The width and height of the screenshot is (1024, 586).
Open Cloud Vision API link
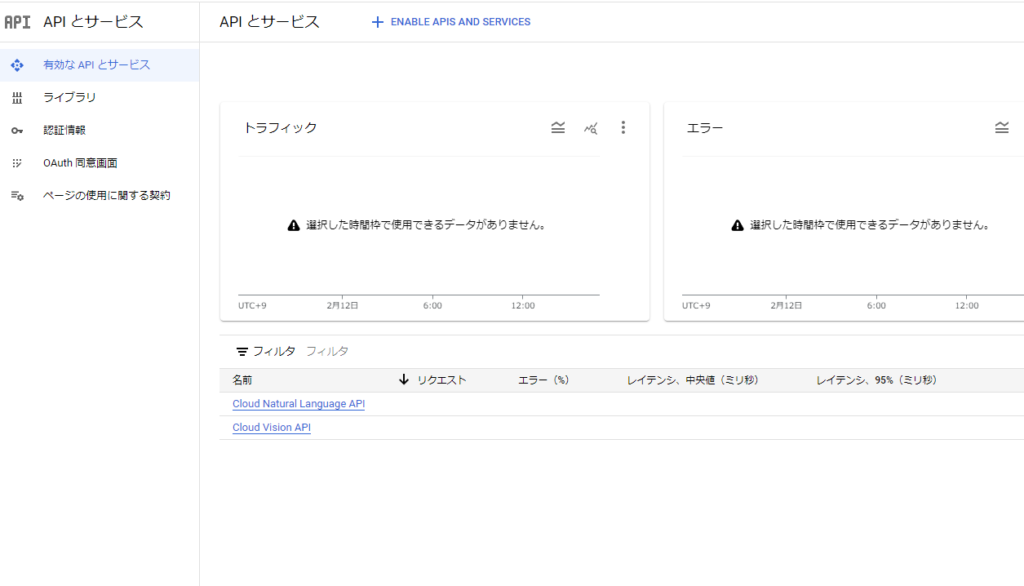point(272,427)
